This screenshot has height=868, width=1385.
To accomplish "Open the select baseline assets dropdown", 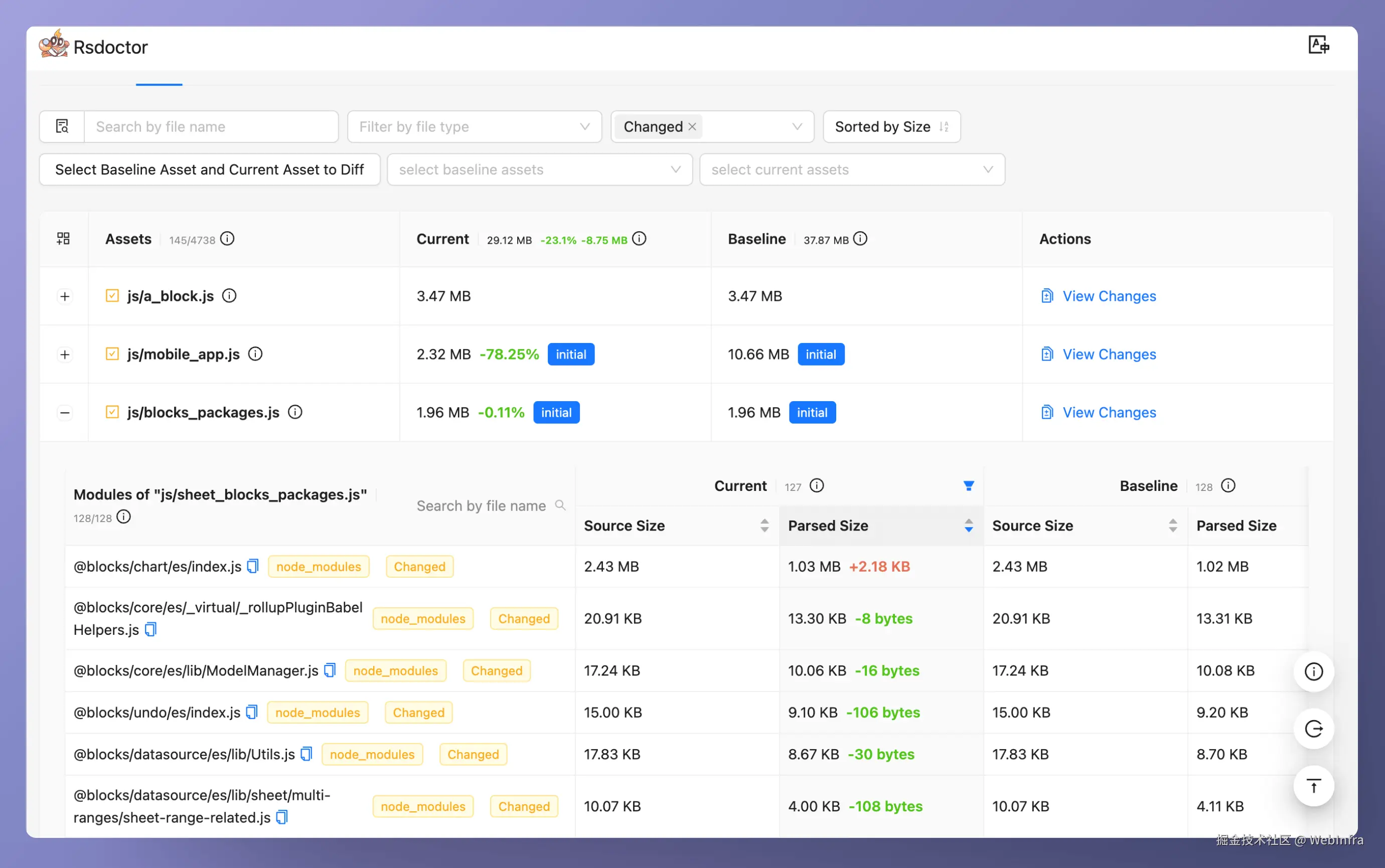I will point(539,169).
